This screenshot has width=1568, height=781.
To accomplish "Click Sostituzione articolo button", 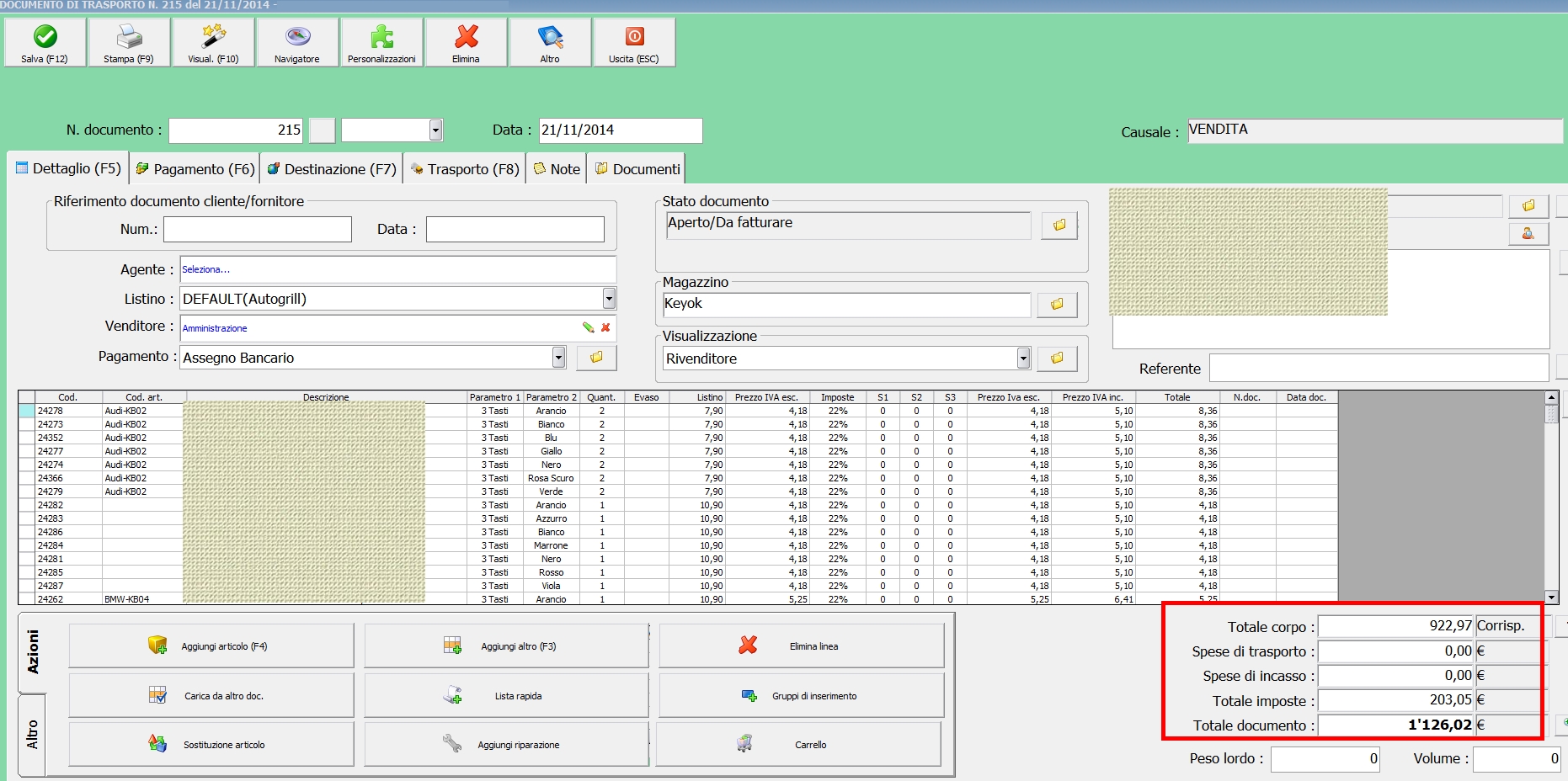I will [211, 744].
